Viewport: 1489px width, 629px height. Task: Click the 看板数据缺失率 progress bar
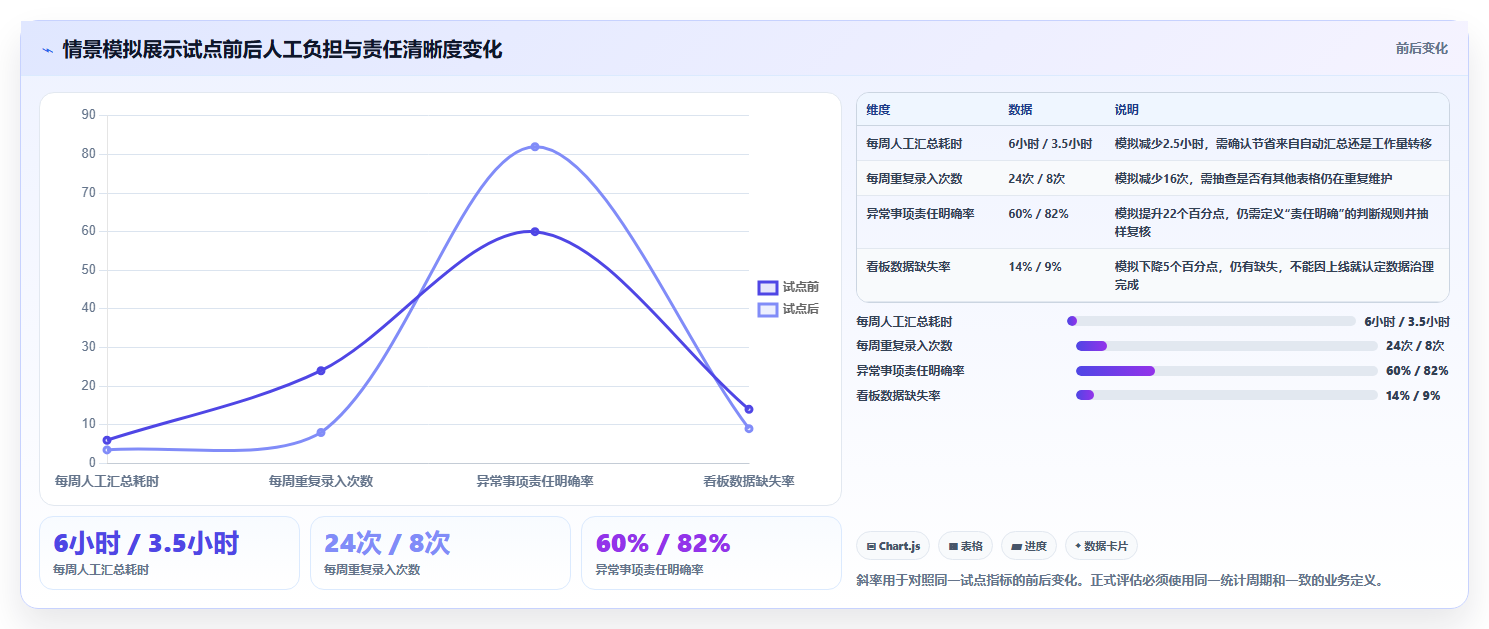tap(1226, 395)
